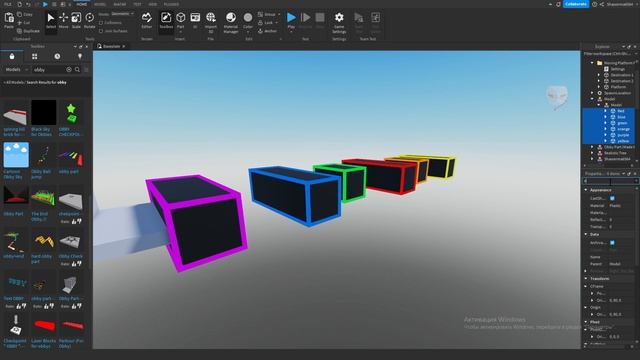Activate the Move tool
The width and height of the screenshot is (640, 360).
tap(63, 20)
